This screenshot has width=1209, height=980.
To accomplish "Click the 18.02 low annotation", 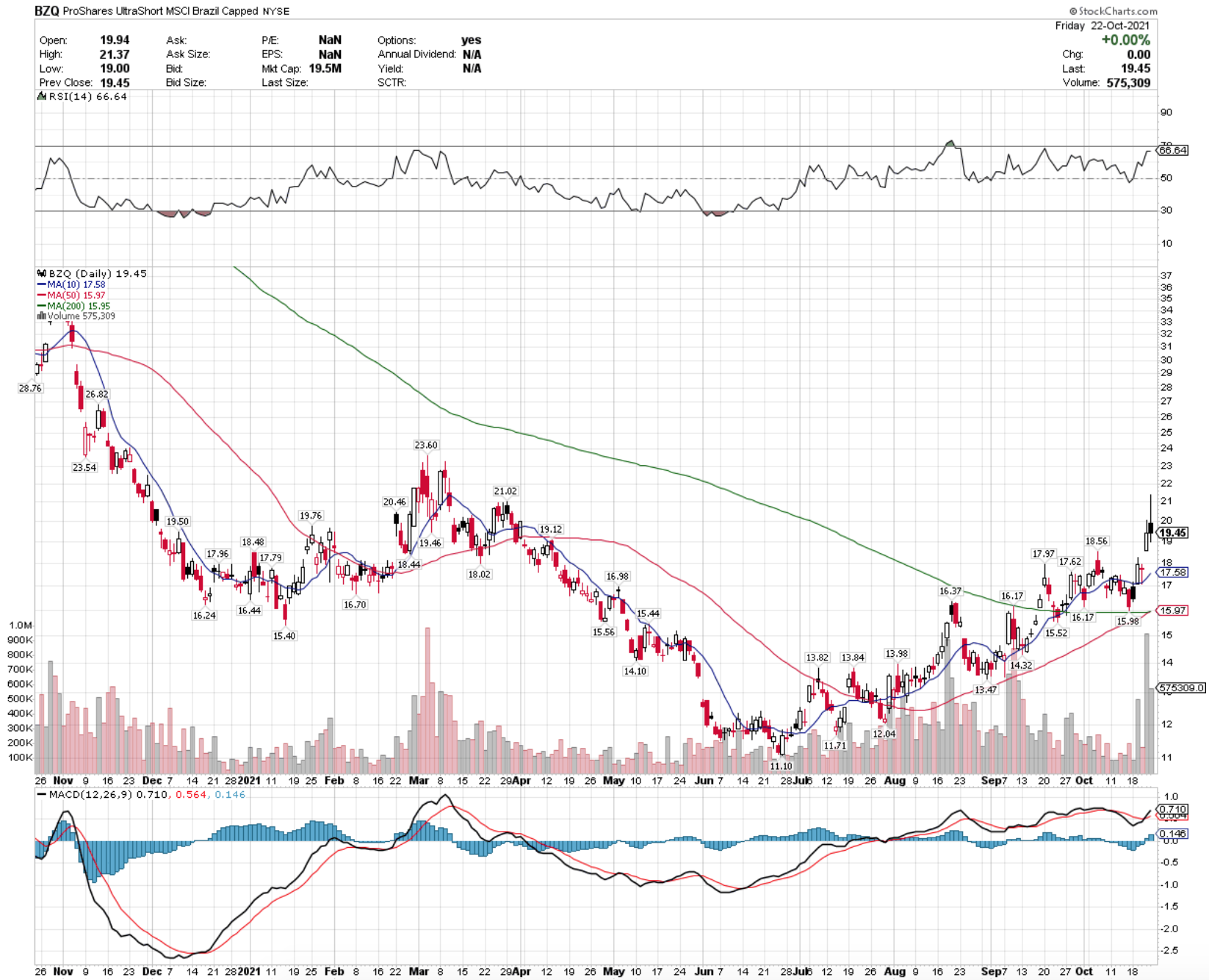I will tap(479, 574).
